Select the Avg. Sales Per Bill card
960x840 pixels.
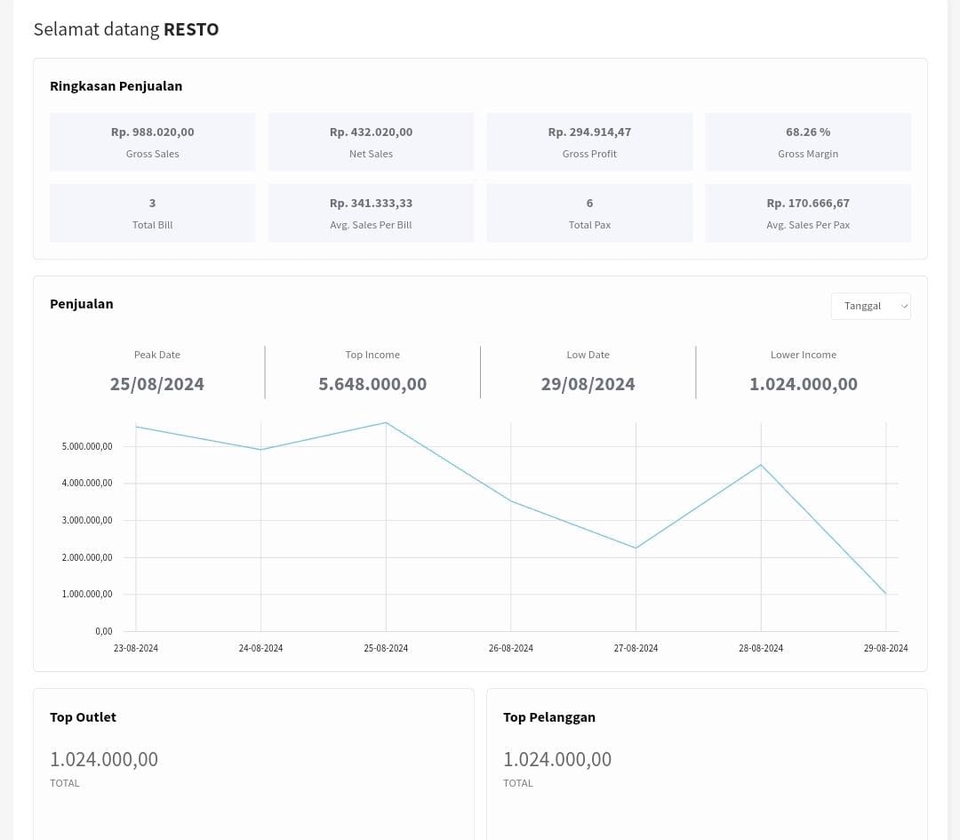[x=371, y=212]
